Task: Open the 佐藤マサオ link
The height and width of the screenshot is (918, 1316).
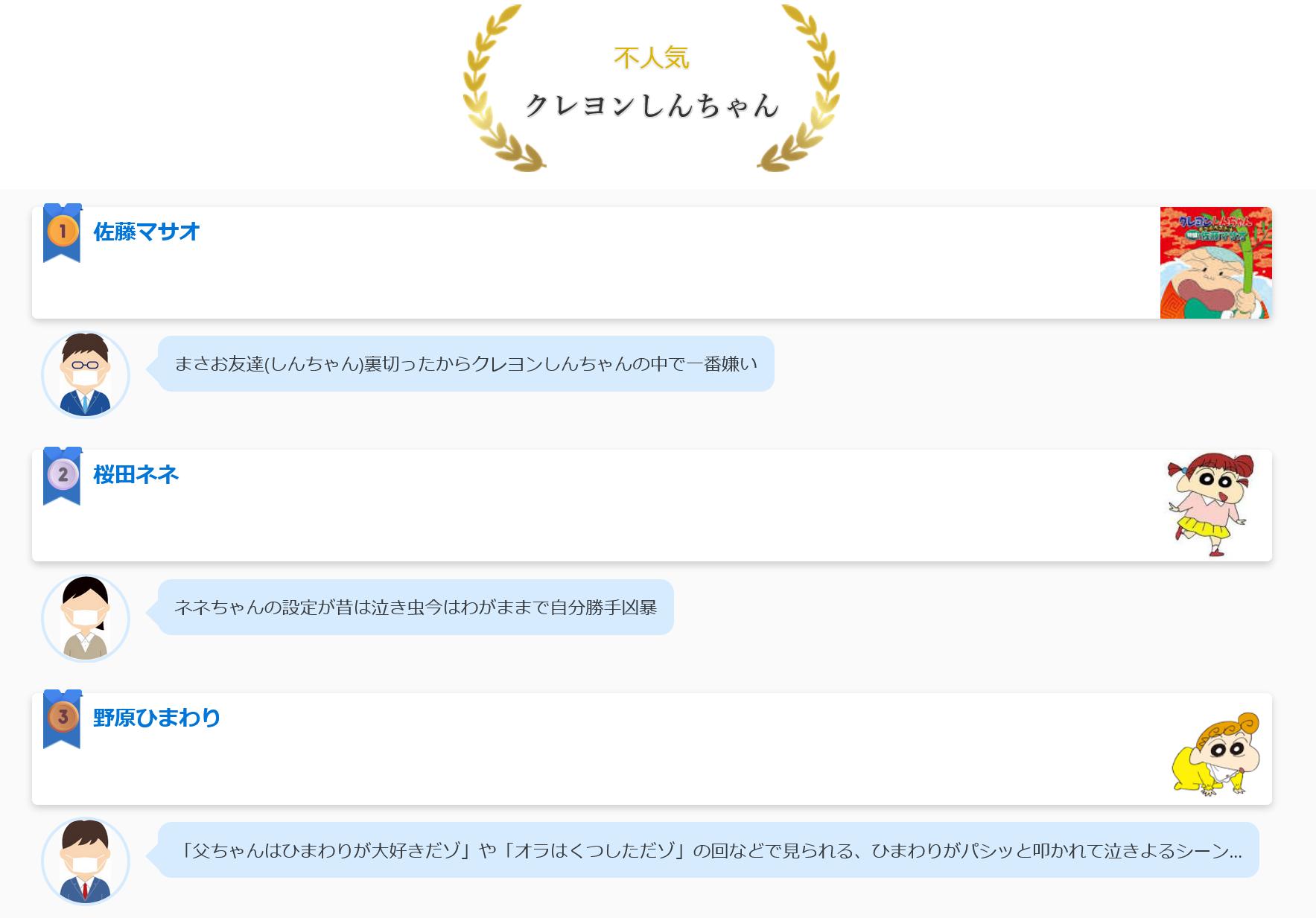Action: click(147, 232)
